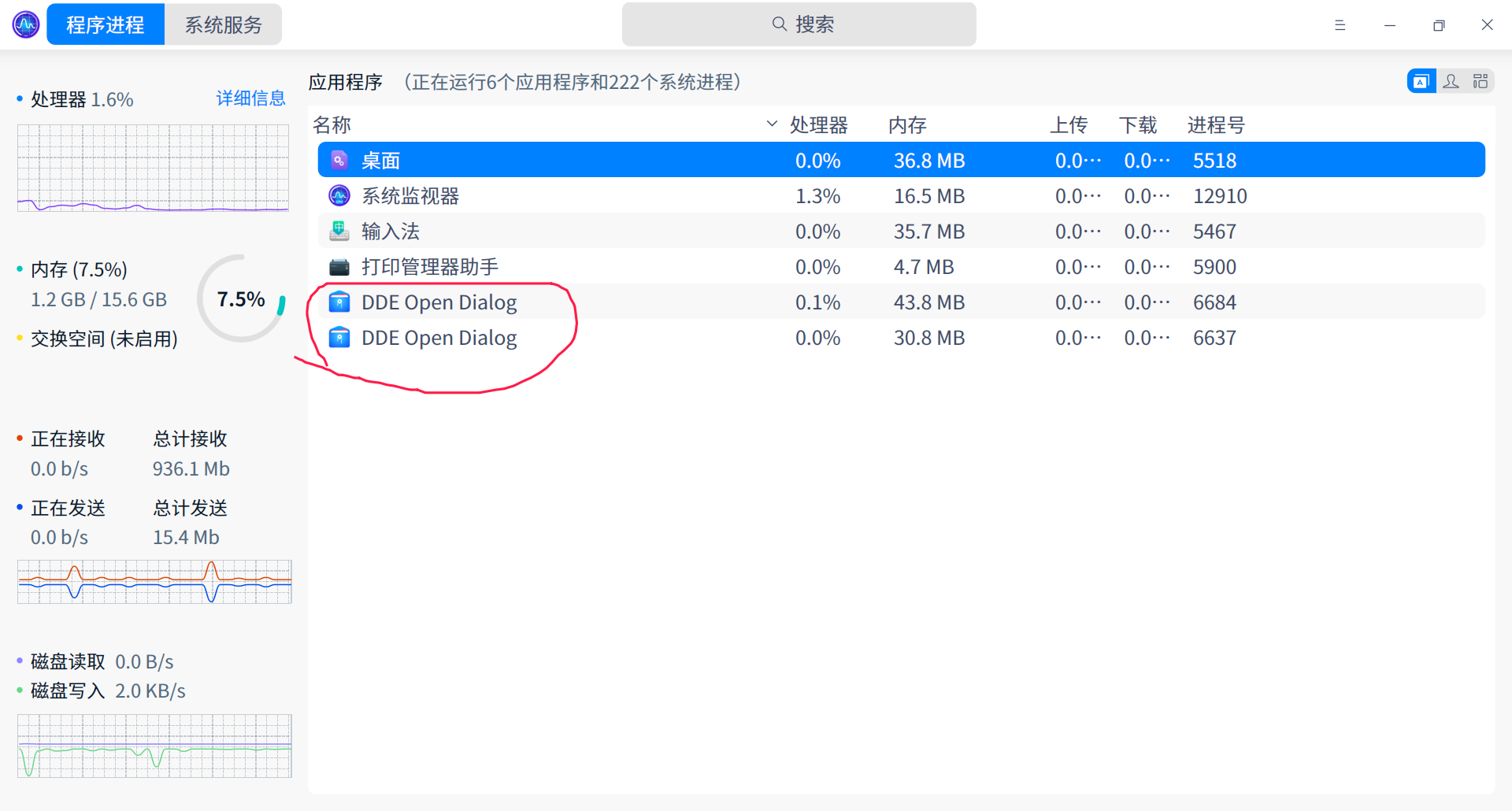Switch to user processes view

(x=1451, y=80)
